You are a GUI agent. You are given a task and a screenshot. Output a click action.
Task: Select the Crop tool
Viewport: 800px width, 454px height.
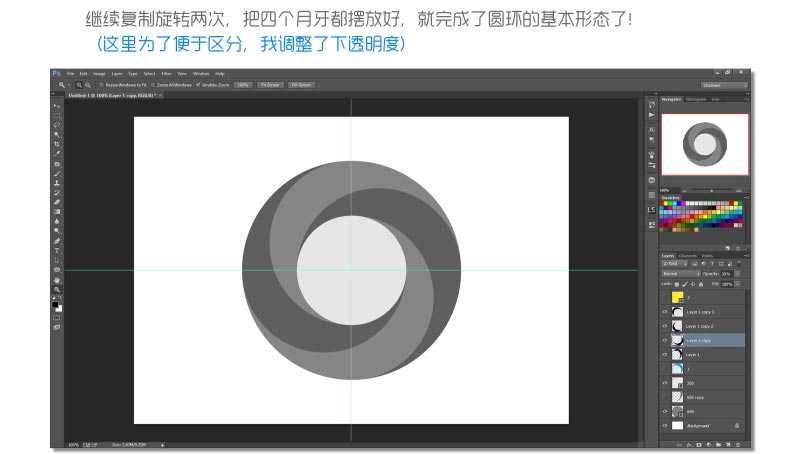(57, 144)
